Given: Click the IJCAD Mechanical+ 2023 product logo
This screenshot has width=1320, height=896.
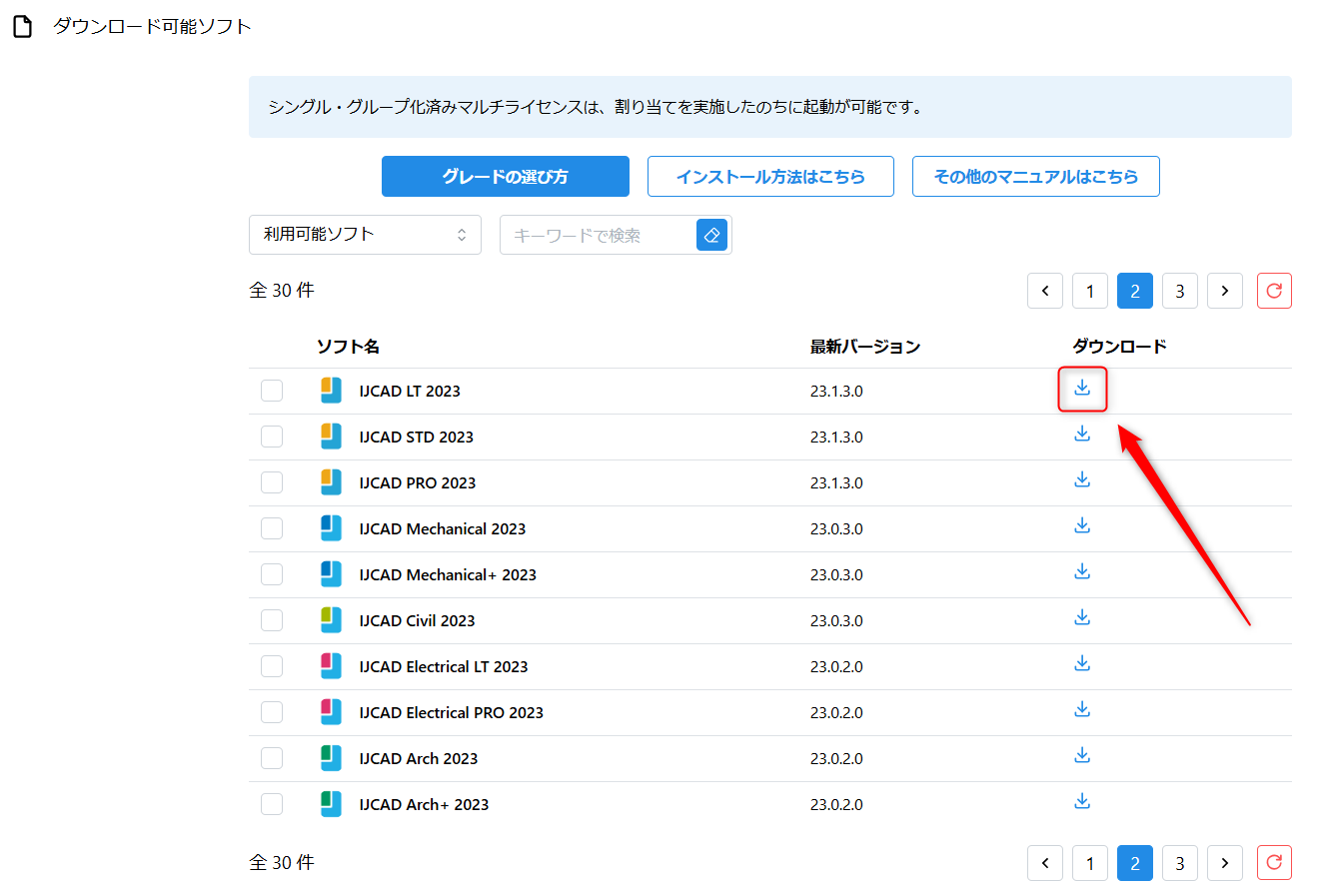Looking at the screenshot, I should coord(331,574).
